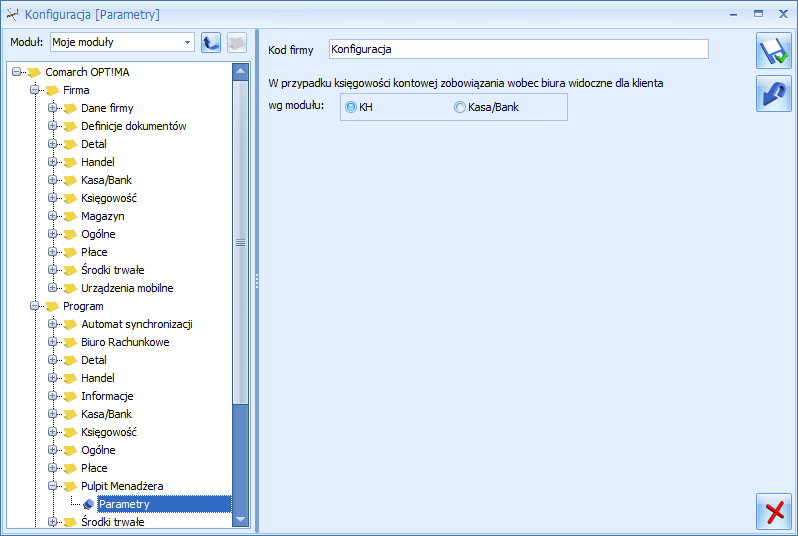This screenshot has width=798, height=536.
Task: Select Detal under Firma
Action: (94, 144)
